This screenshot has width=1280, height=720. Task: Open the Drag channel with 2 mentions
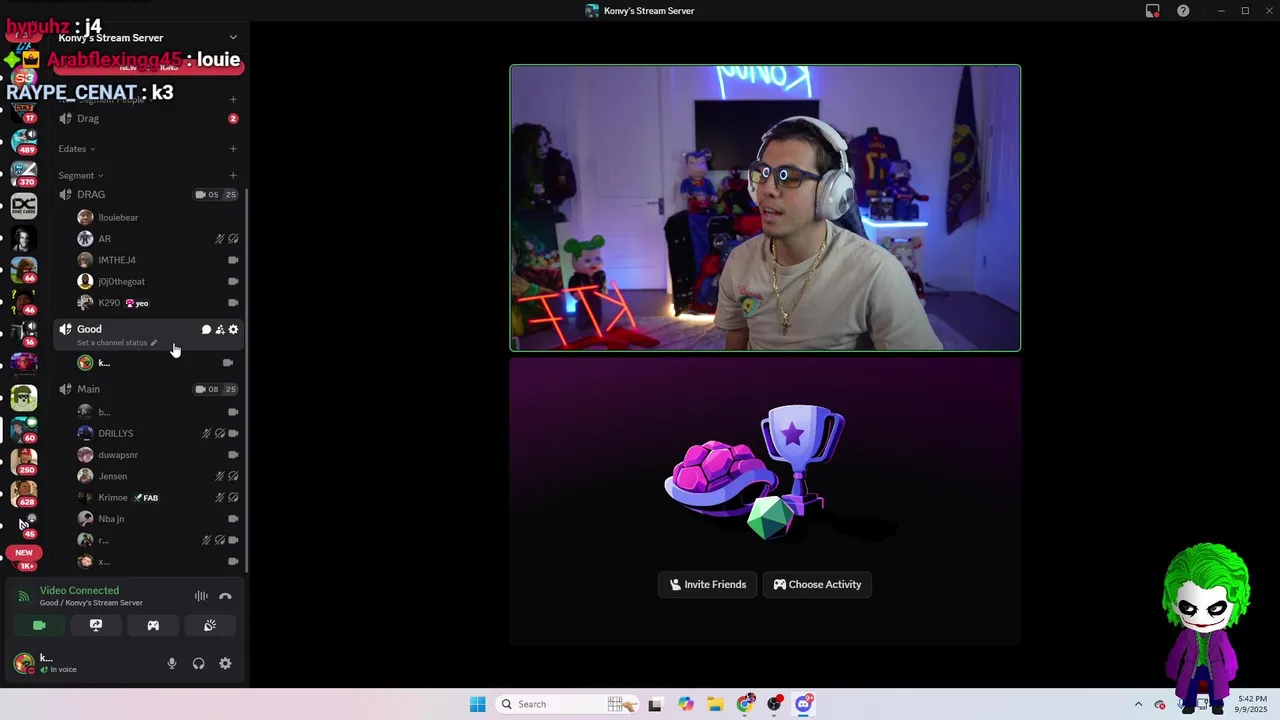pos(148,118)
